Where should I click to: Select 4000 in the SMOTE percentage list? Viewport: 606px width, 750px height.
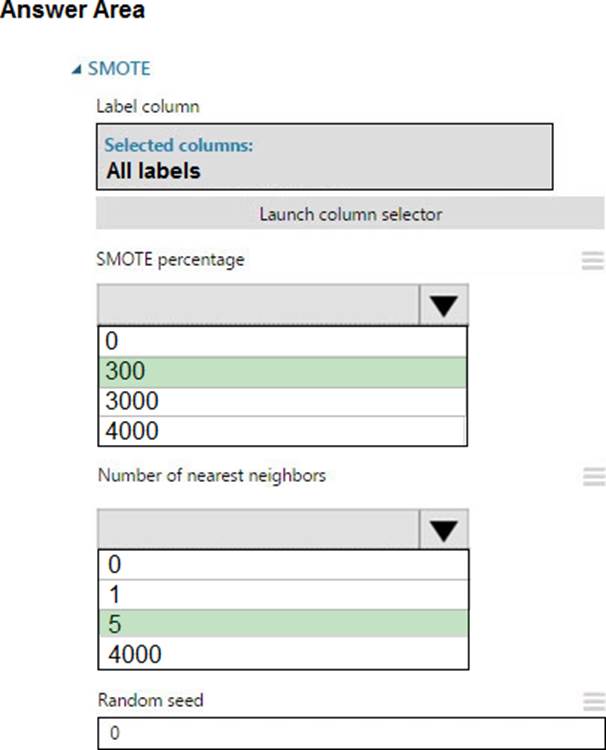tap(282, 431)
